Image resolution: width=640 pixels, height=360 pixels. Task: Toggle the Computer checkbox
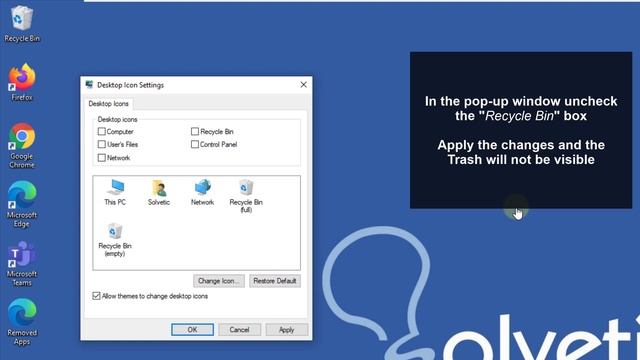[102, 131]
